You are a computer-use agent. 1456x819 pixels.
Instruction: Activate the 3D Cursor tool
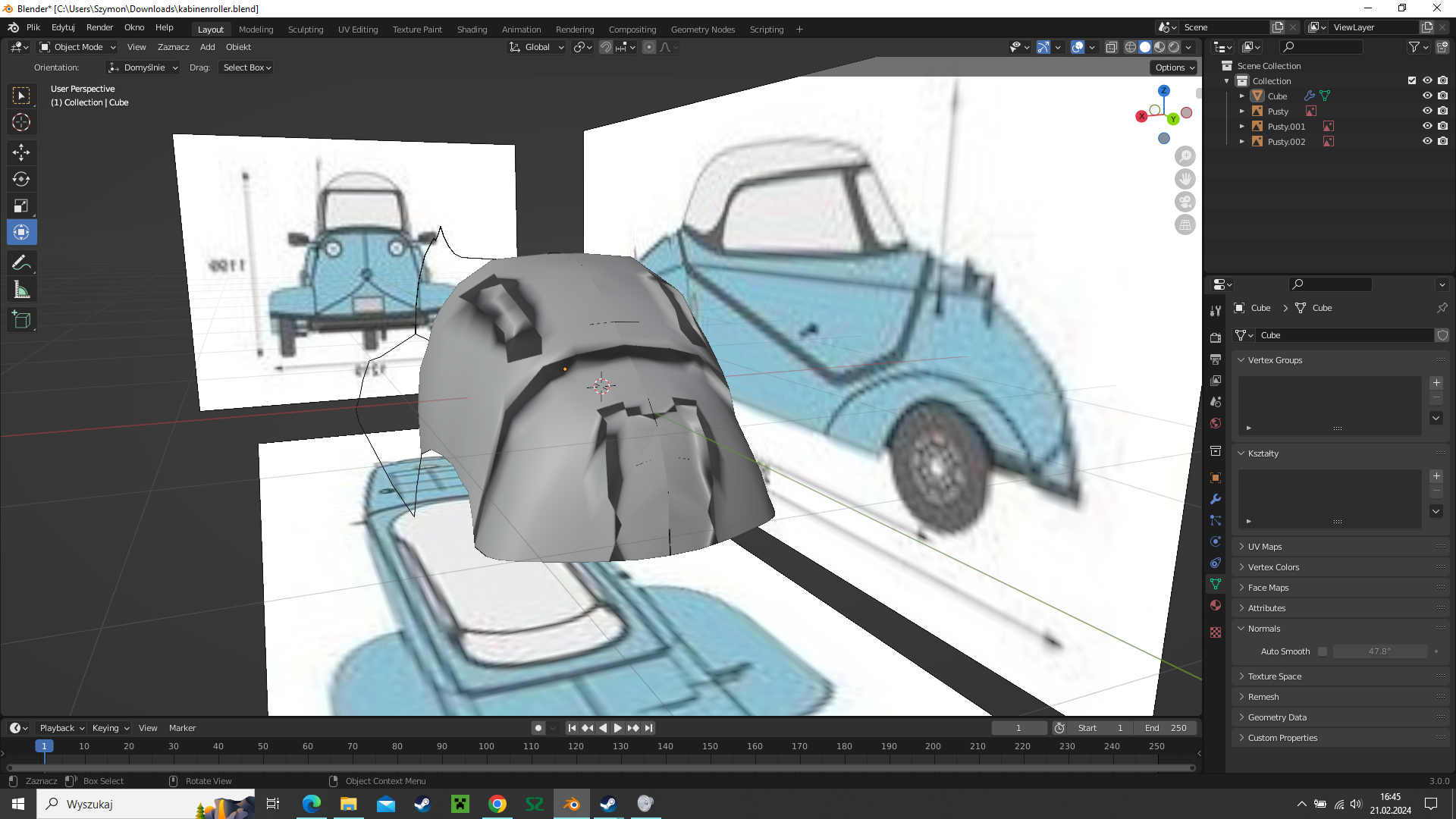(x=21, y=122)
